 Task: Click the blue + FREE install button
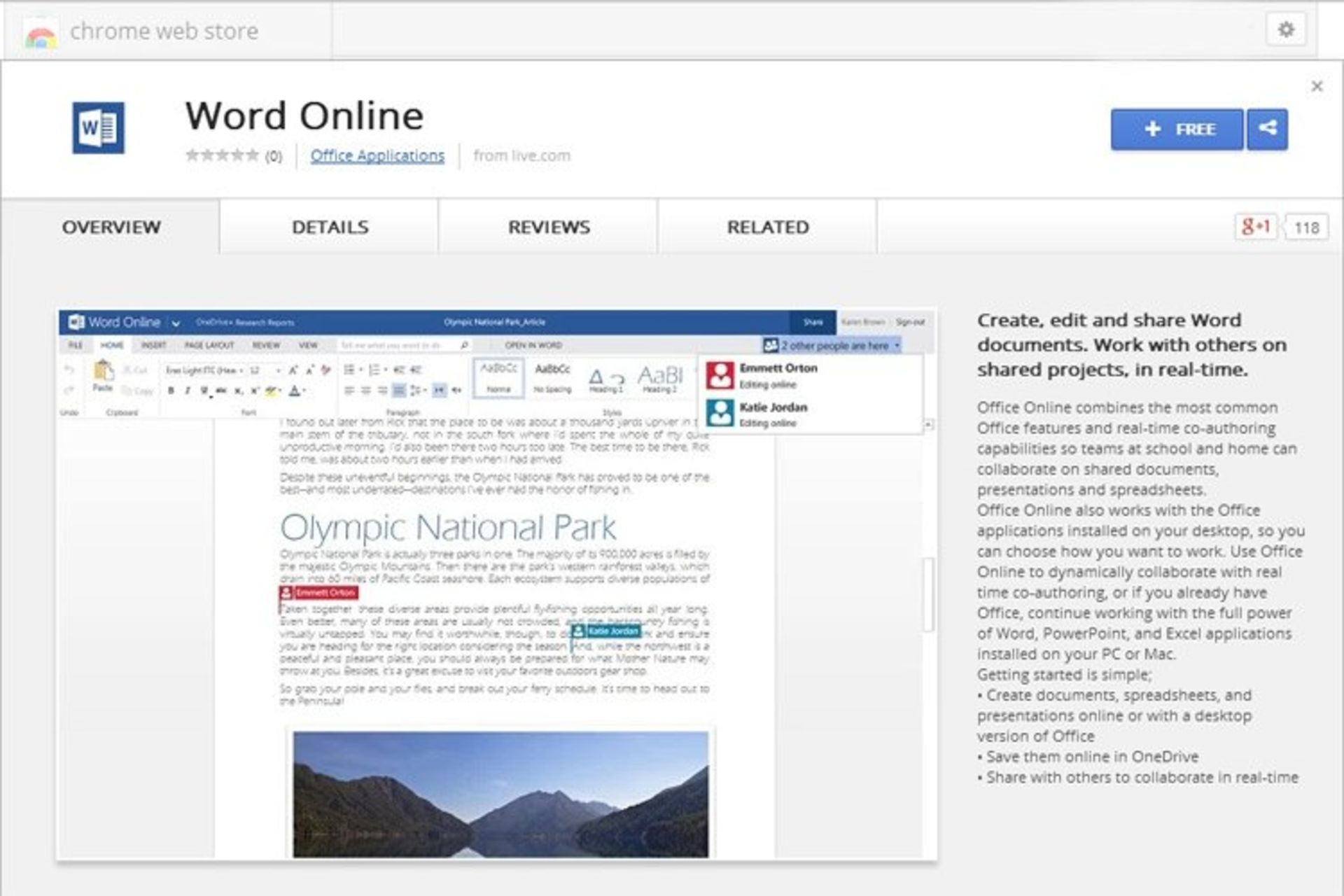pos(1177,129)
